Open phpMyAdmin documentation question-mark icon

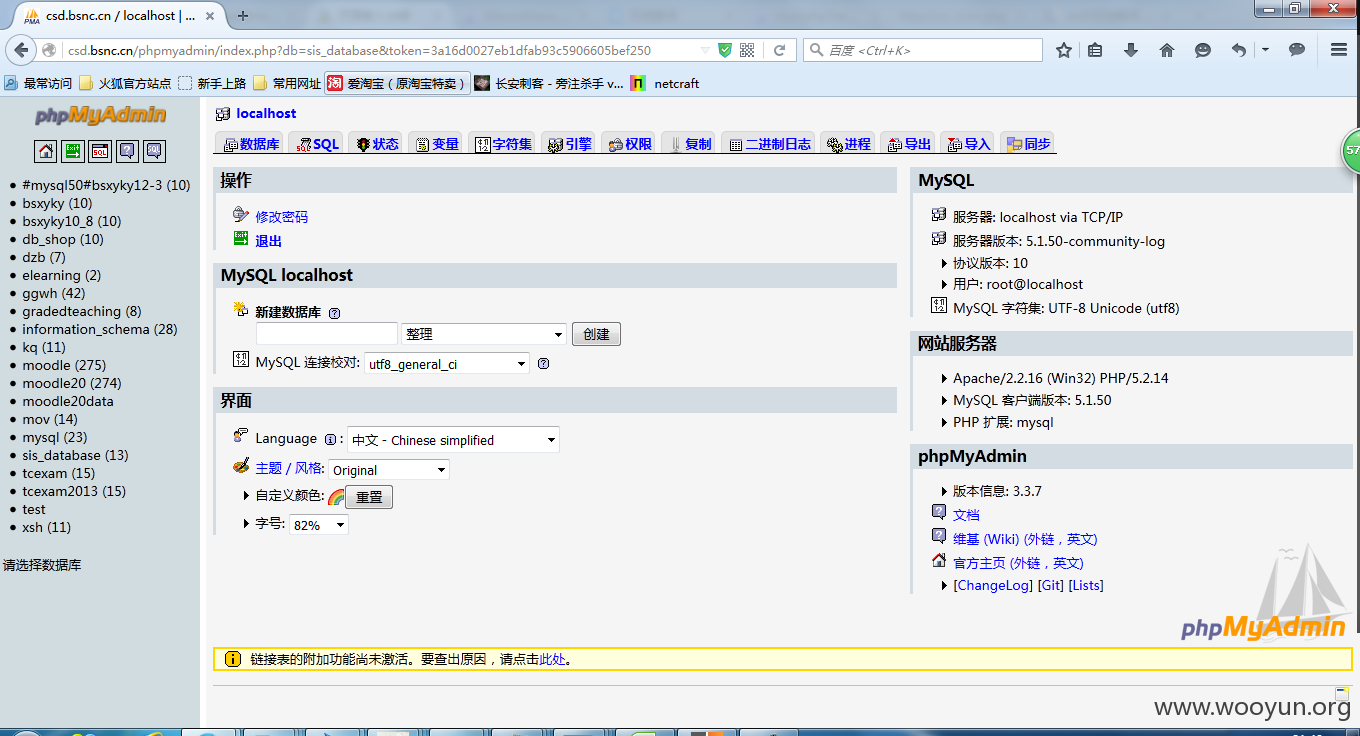point(127,151)
